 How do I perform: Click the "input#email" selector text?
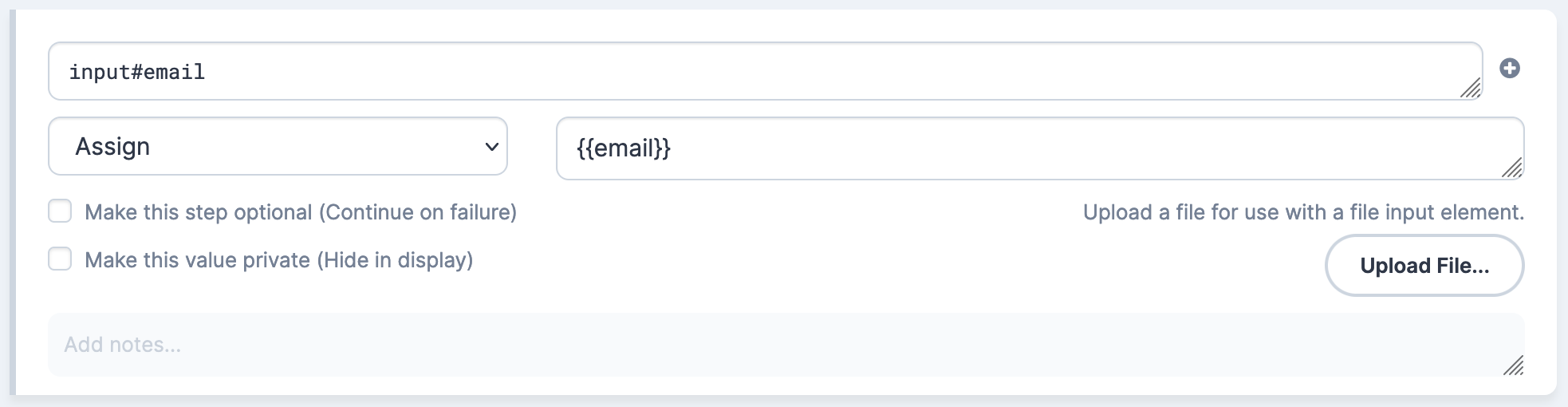click(x=137, y=72)
